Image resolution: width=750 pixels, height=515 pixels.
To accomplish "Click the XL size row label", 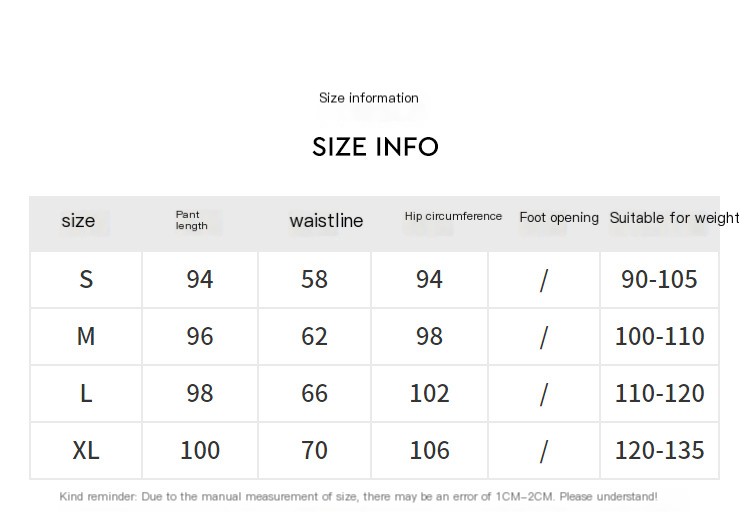I will pyautogui.click(x=86, y=450).
